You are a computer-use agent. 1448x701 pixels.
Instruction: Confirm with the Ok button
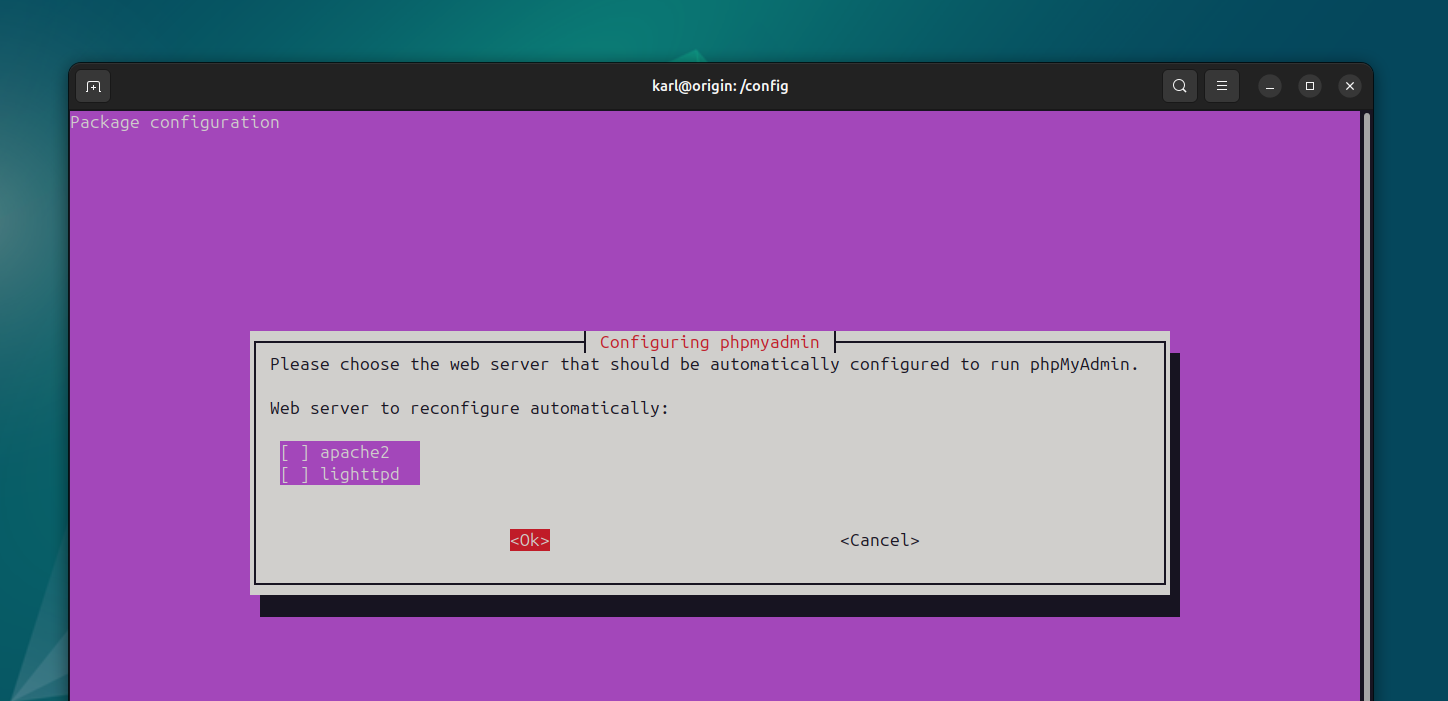pyautogui.click(x=530, y=540)
